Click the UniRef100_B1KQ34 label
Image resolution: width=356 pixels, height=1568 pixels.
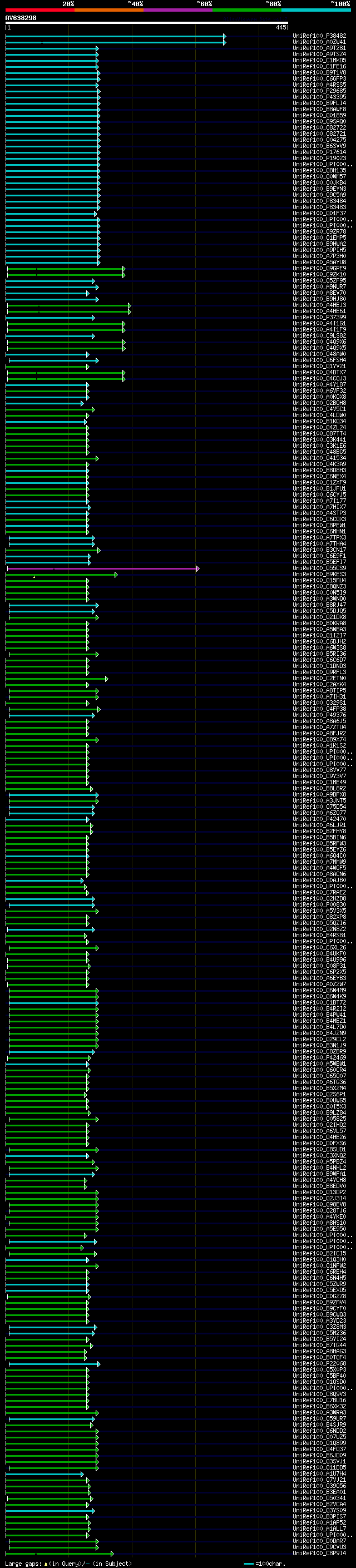pyautogui.click(x=319, y=422)
